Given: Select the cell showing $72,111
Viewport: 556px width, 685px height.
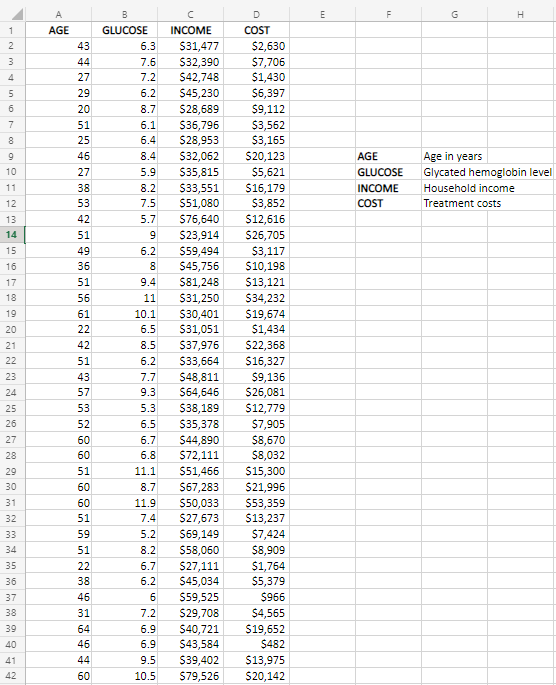Looking at the screenshot, I should tap(190, 455).
